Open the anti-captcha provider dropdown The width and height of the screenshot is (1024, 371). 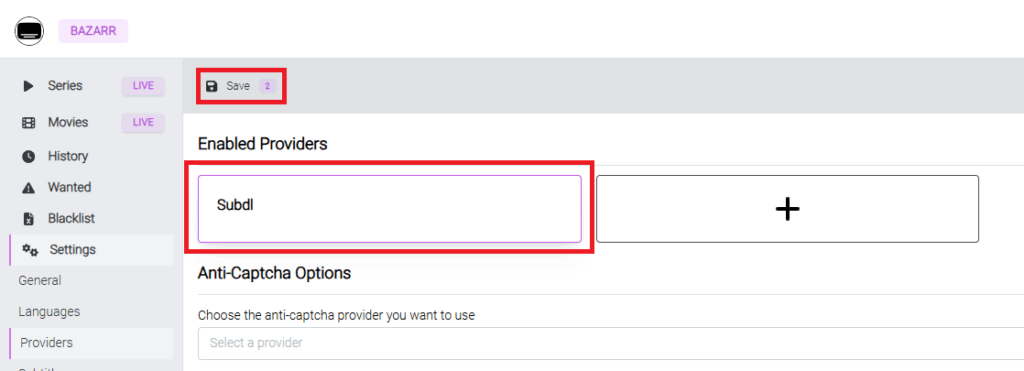(x=611, y=343)
